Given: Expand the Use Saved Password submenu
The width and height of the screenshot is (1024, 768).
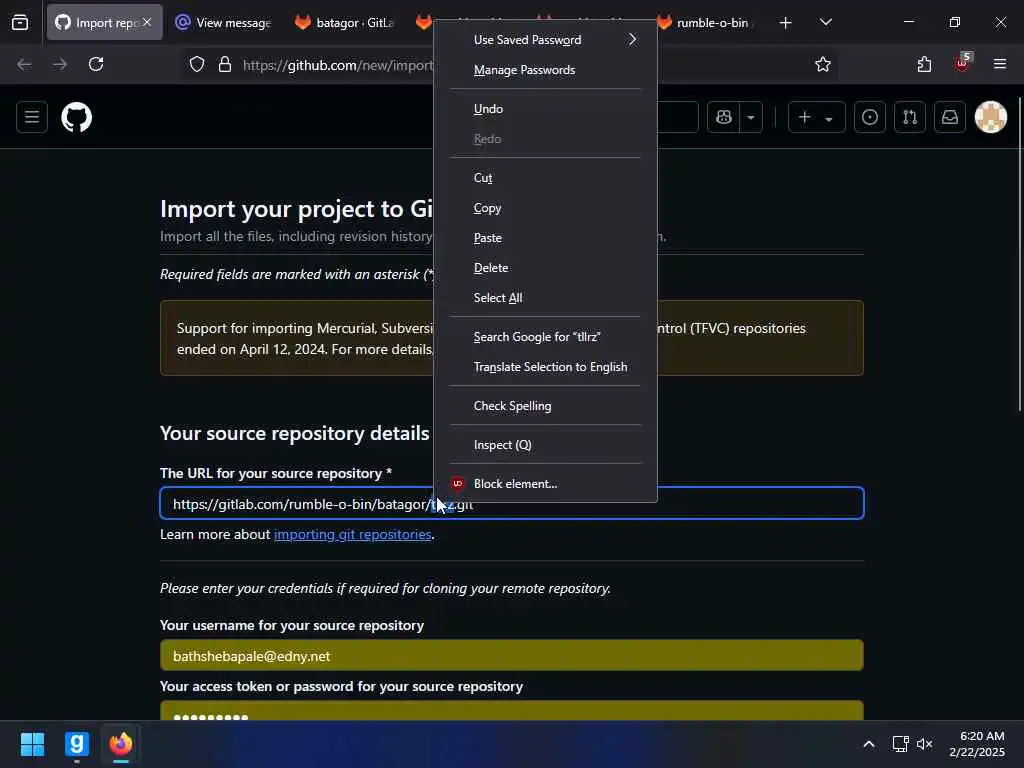Looking at the screenshot, I should (x=554, y=40).
